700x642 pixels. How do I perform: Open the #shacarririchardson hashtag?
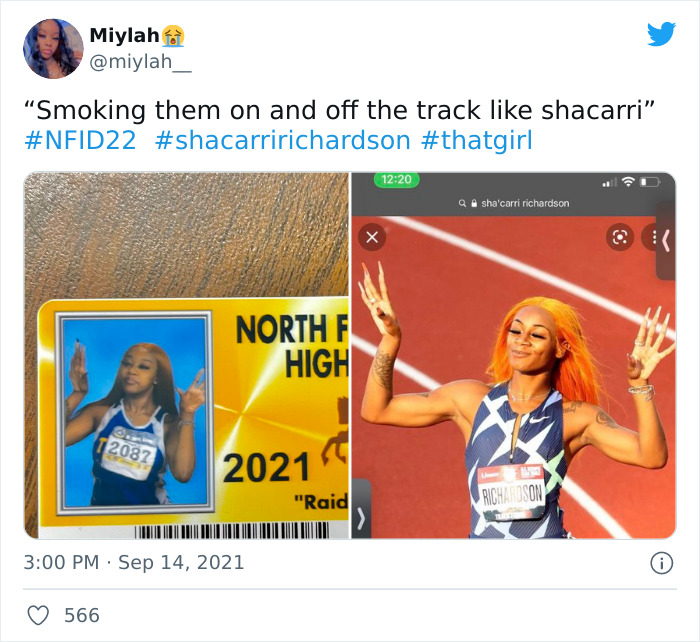point(283,140)
